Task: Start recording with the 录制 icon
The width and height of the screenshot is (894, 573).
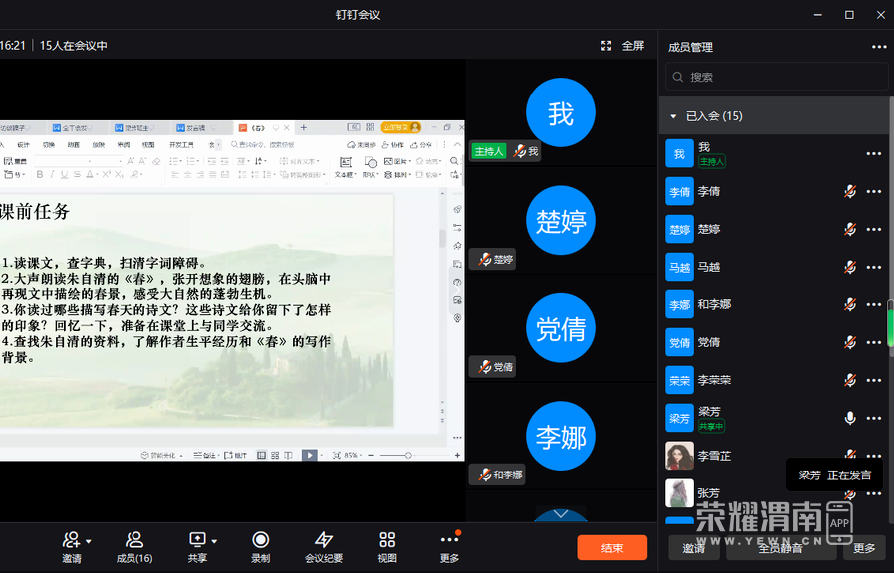Action: click(260, 540)
